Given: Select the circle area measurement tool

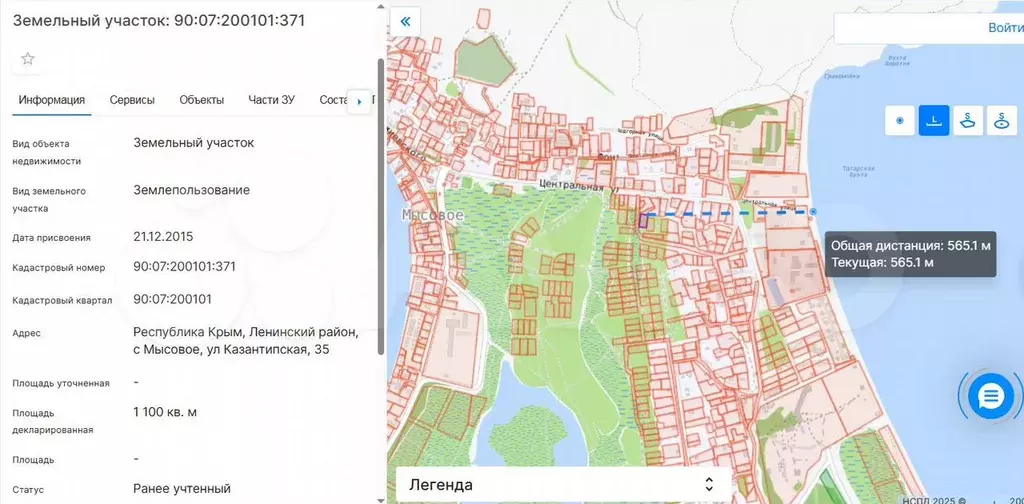Looking at the screenshot, I should [x=1001, y=121].
